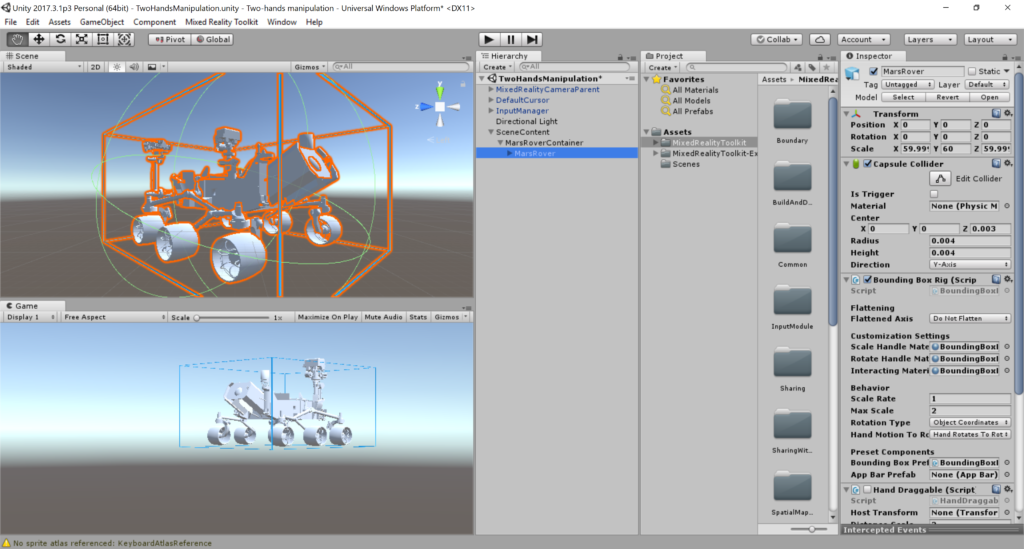
Task: Select the Rect transform tool
Action: (x=103, y=39)
